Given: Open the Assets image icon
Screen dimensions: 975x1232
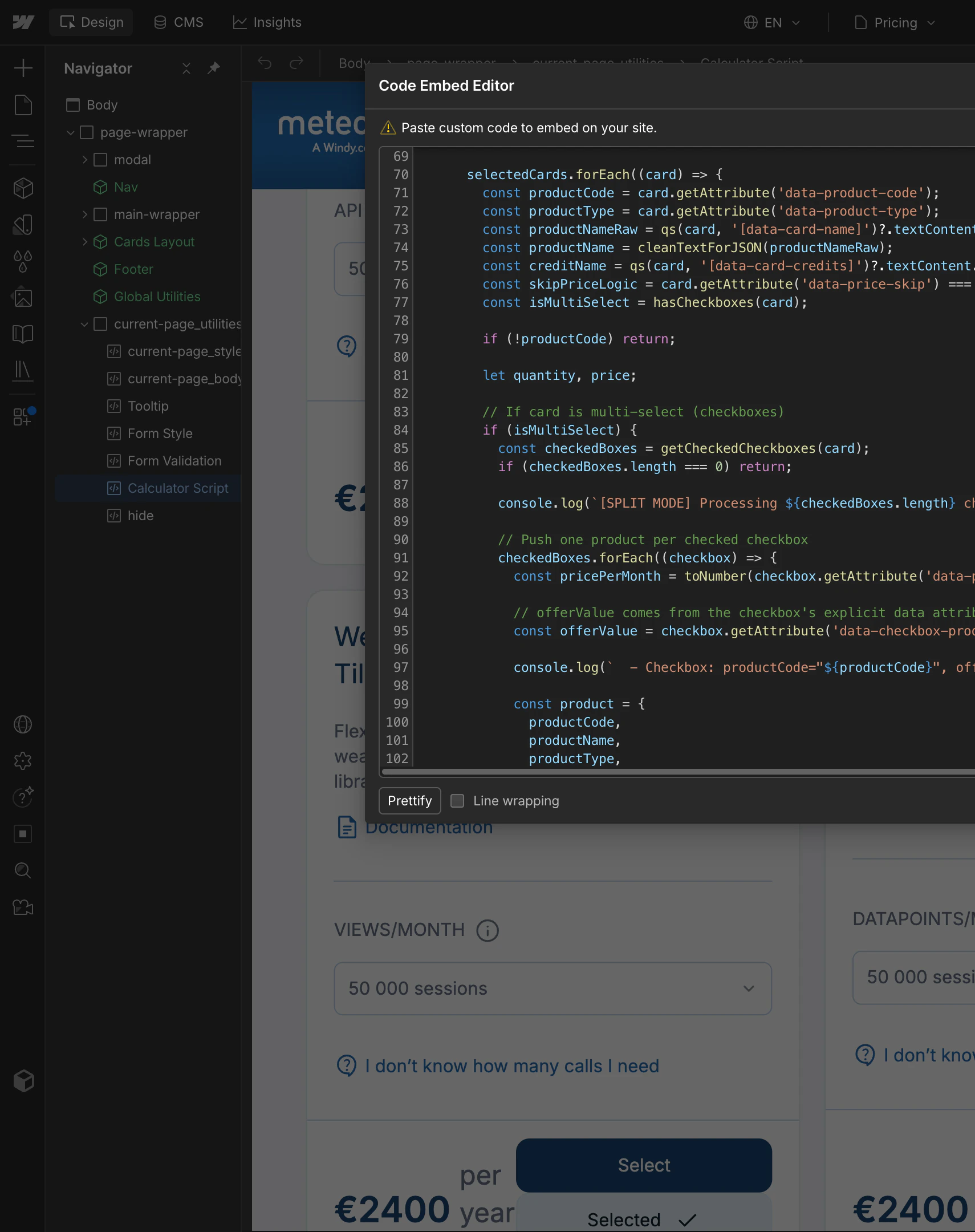Looking at the screenshot, I should pyautogui.click(x=23, y=297).
